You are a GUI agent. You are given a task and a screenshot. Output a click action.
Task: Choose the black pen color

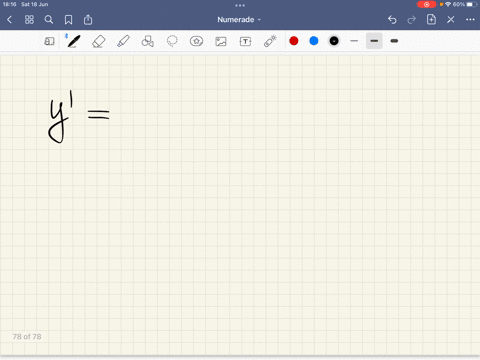point(334,41)
